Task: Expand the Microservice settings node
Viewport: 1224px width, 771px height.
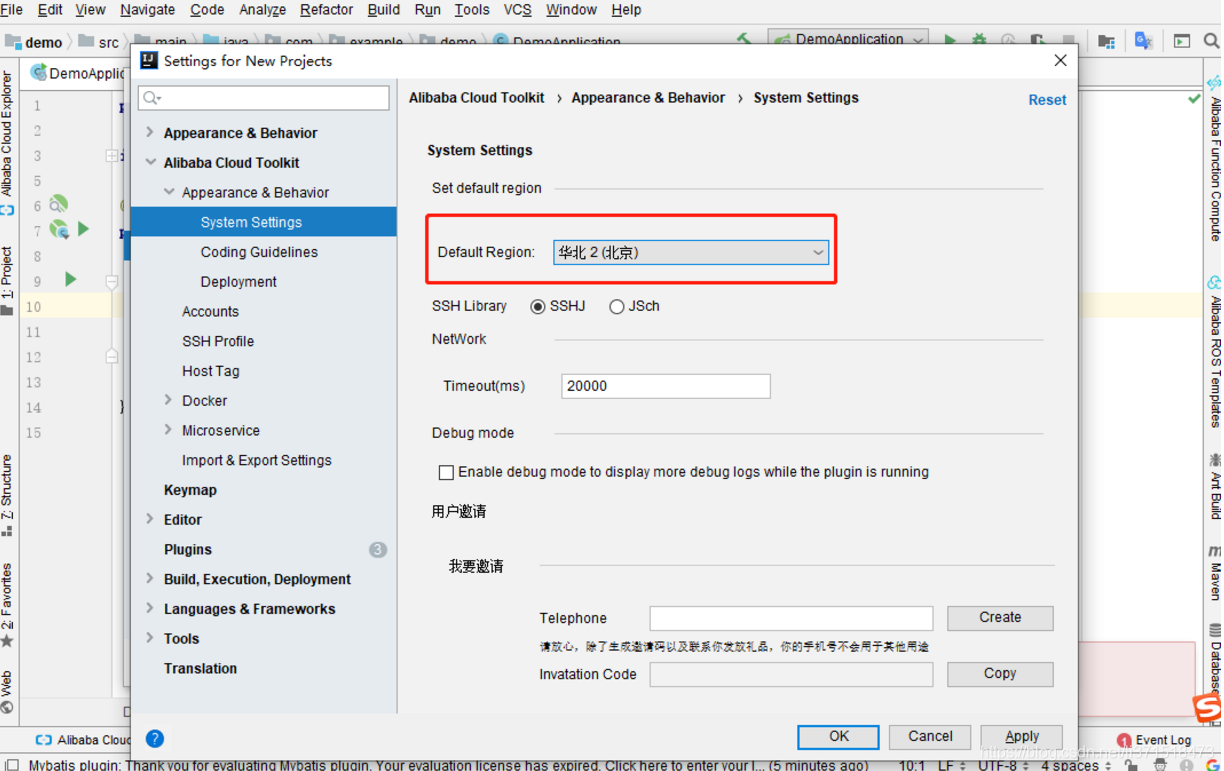Action: pyautogui.click(x=168, y=430)
